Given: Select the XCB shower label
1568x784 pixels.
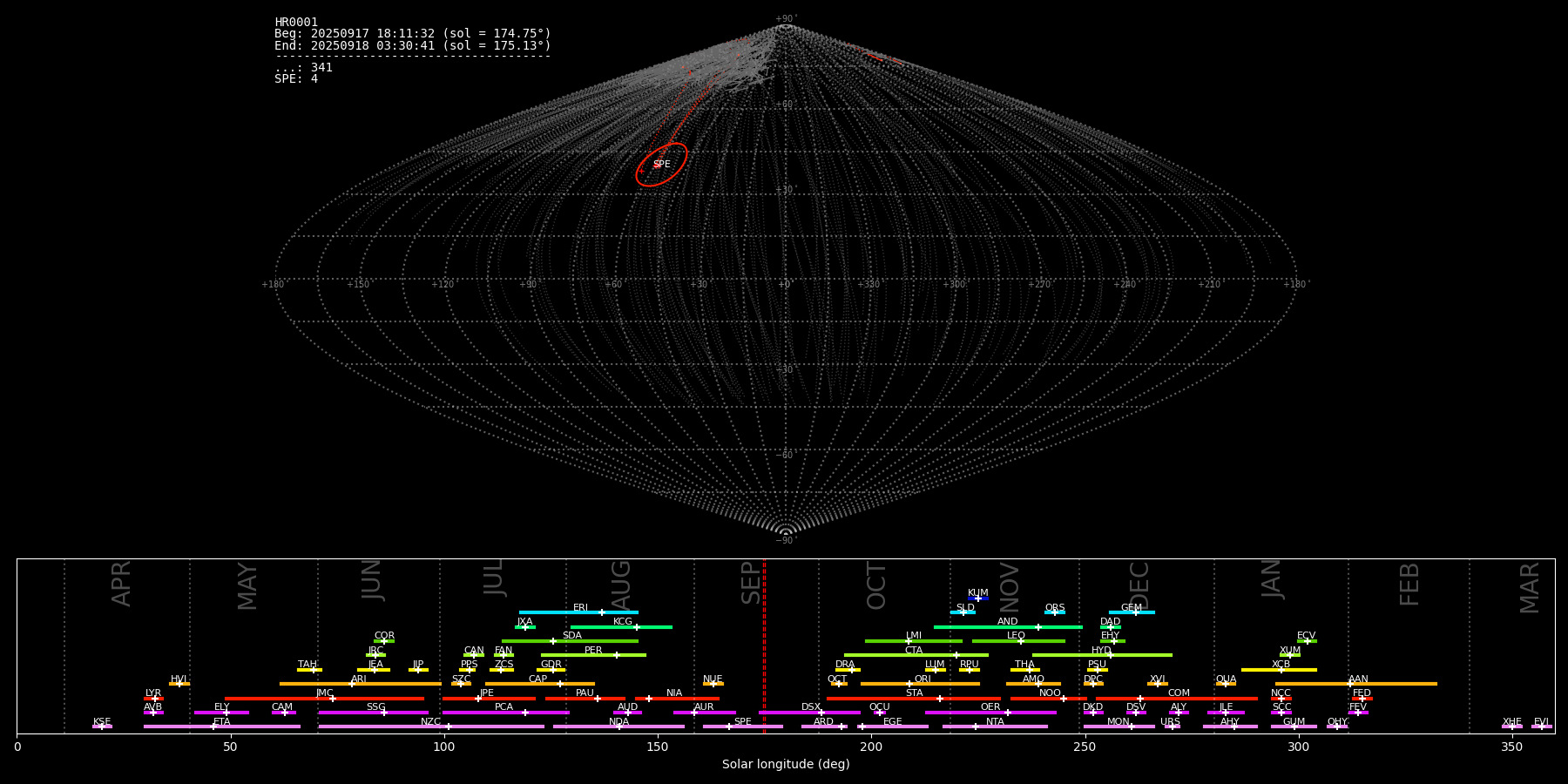Looking at the screenshot, I should pos(1281,664).
